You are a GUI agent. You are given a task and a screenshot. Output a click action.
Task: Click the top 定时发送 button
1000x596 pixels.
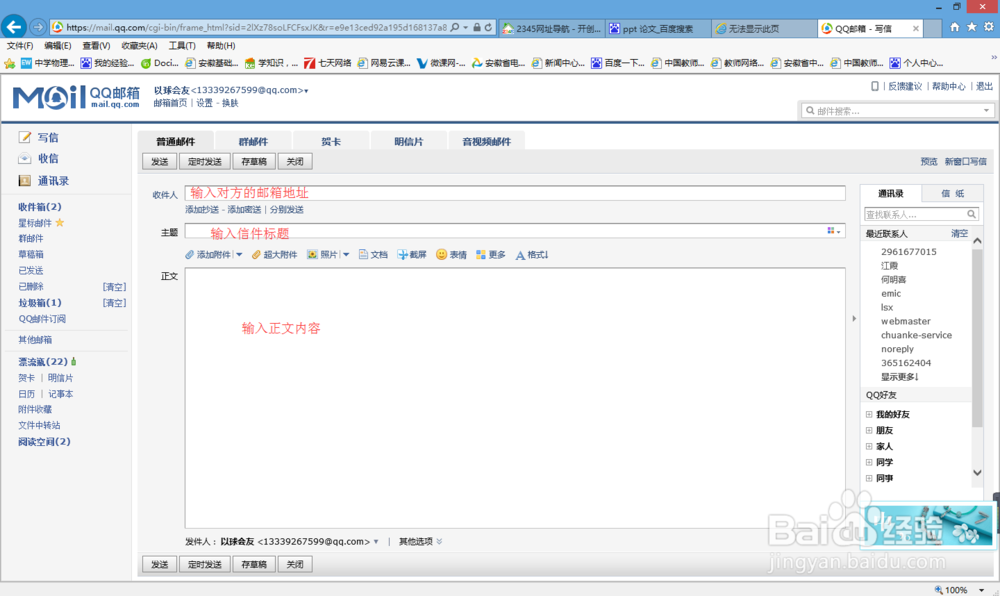tap(205, 161)
